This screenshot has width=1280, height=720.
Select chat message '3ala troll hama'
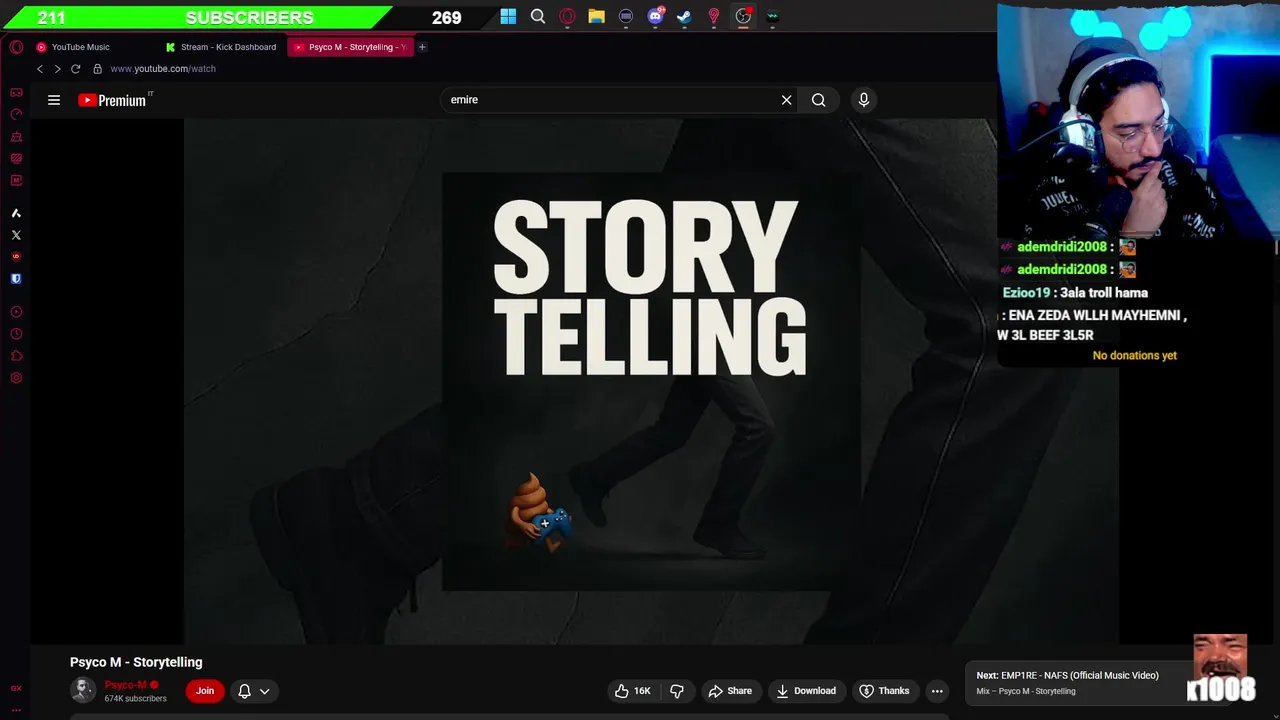(1104, 293)
